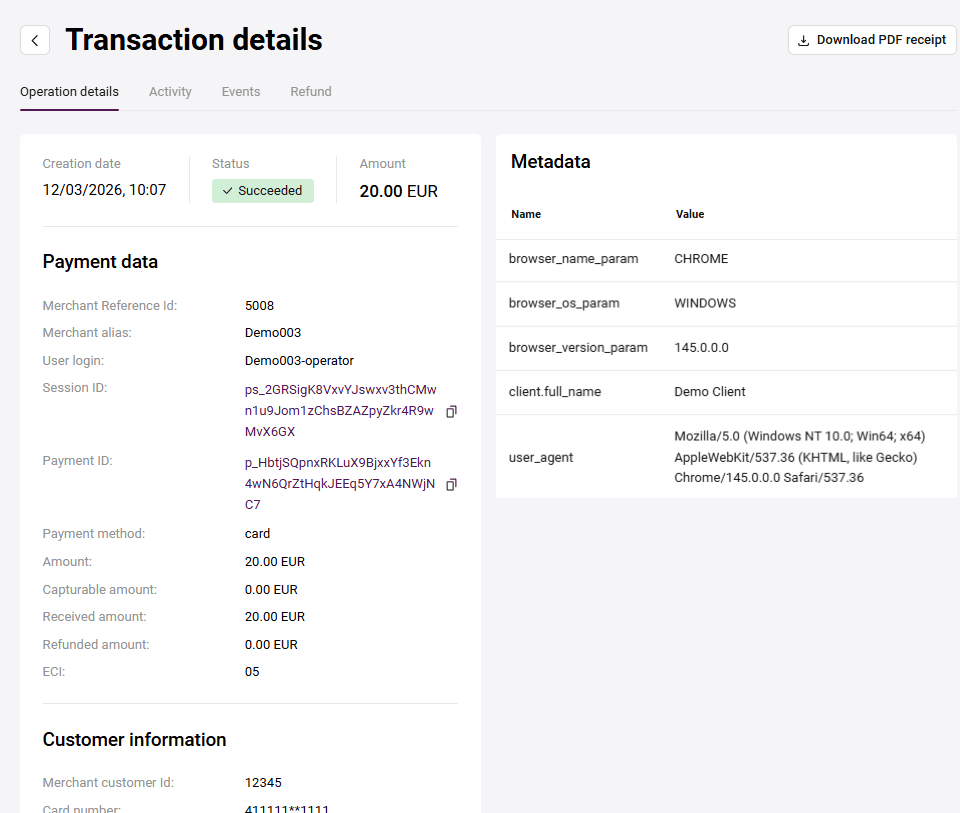This screenshot has height=813, width=960.
Task: Click the Payment ID value starting with p_Hbtj
Action: point(339,483)
